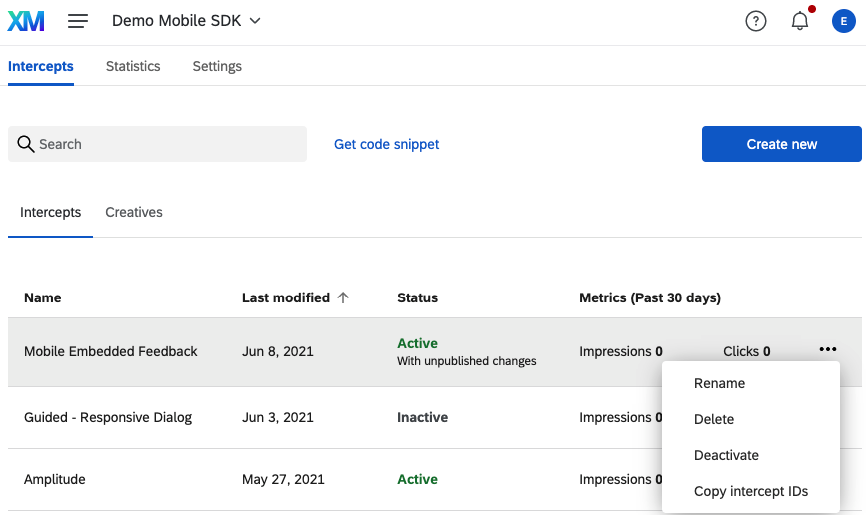Open the hamburger navigation menu
This screenshot has width=866, height=515.
point(78,21)
